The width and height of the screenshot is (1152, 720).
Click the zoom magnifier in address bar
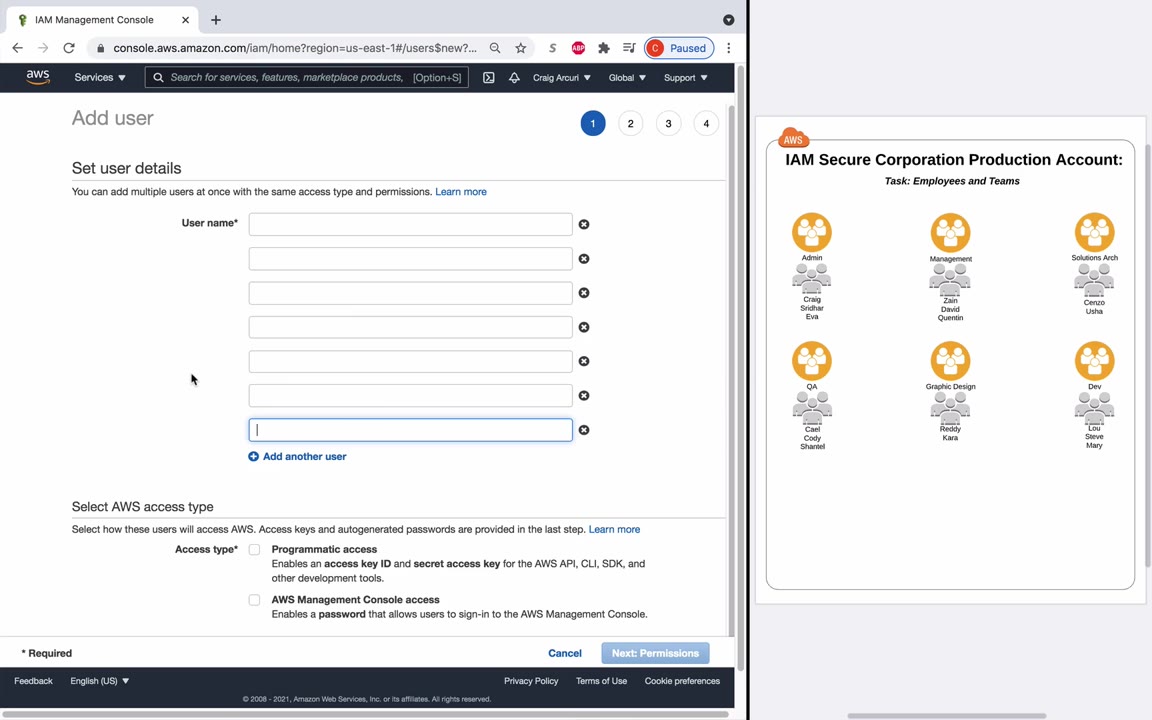[495, 48]
